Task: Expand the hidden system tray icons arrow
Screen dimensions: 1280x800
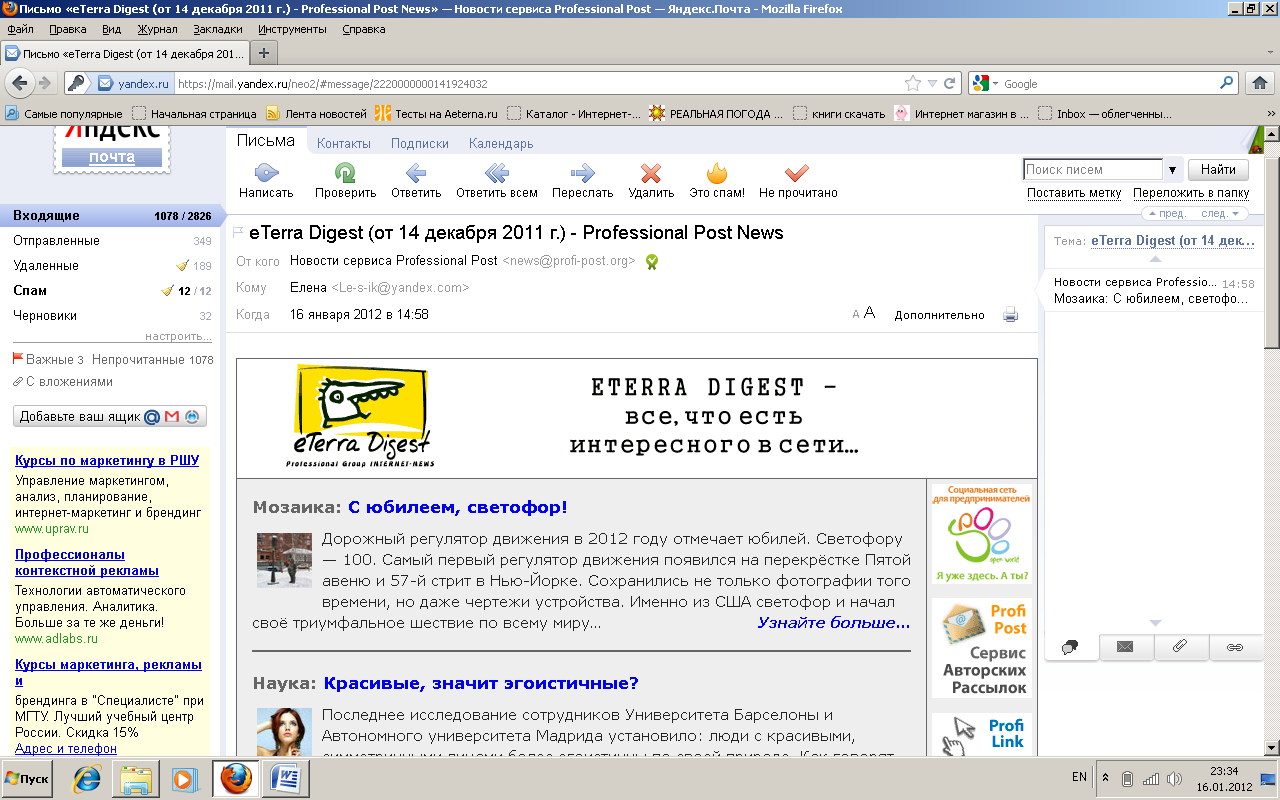Action: pyautogui.click(x=1105, y=777)
